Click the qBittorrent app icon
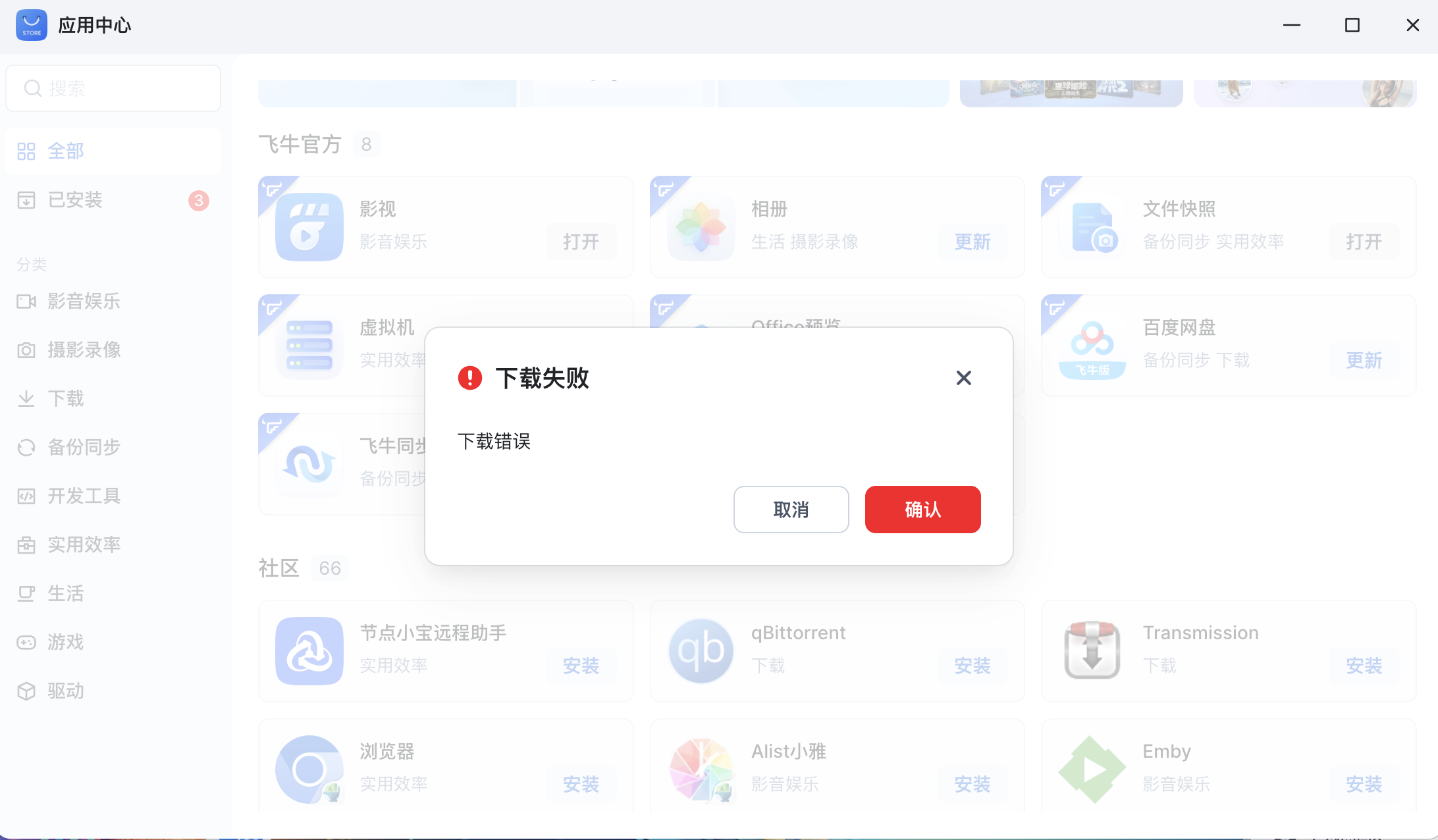 (x=701, y=651)
